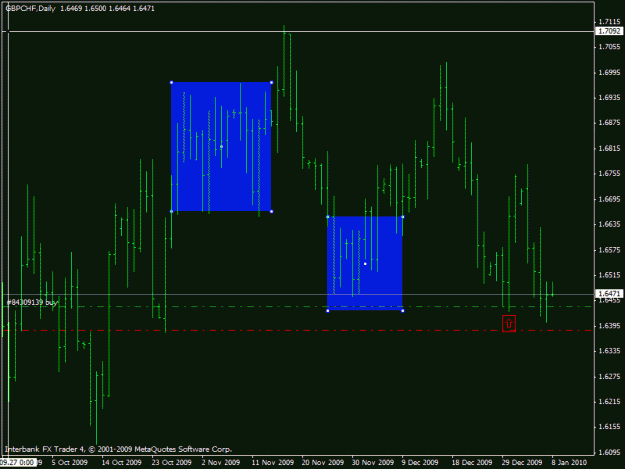Viewport: 625px width, 469px height.
Task: Click the 1.6695 price axis label
Action: click(x=609, y=199)
